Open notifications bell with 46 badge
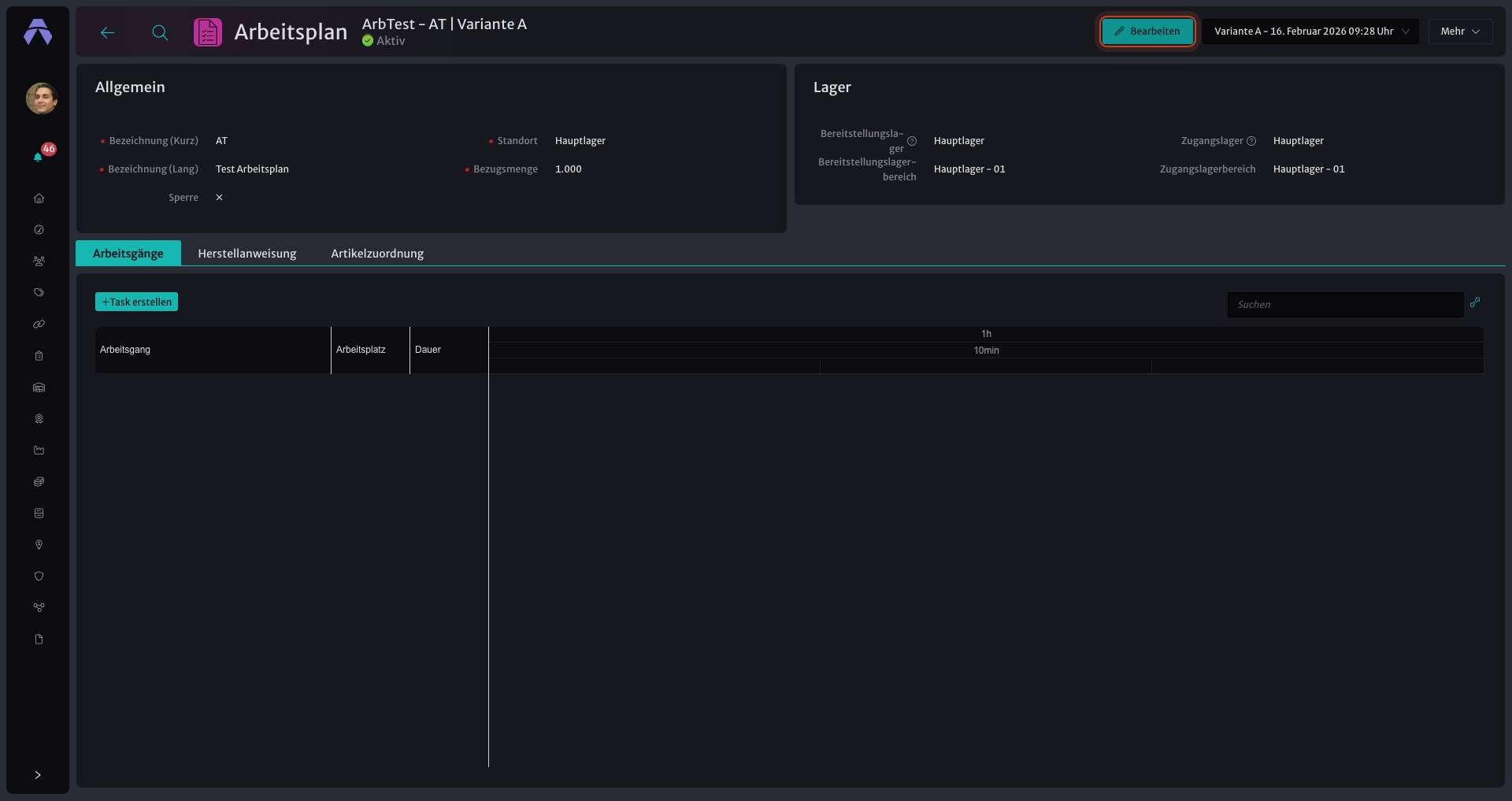Screen dimensions: 1512x801 (38, 156)
